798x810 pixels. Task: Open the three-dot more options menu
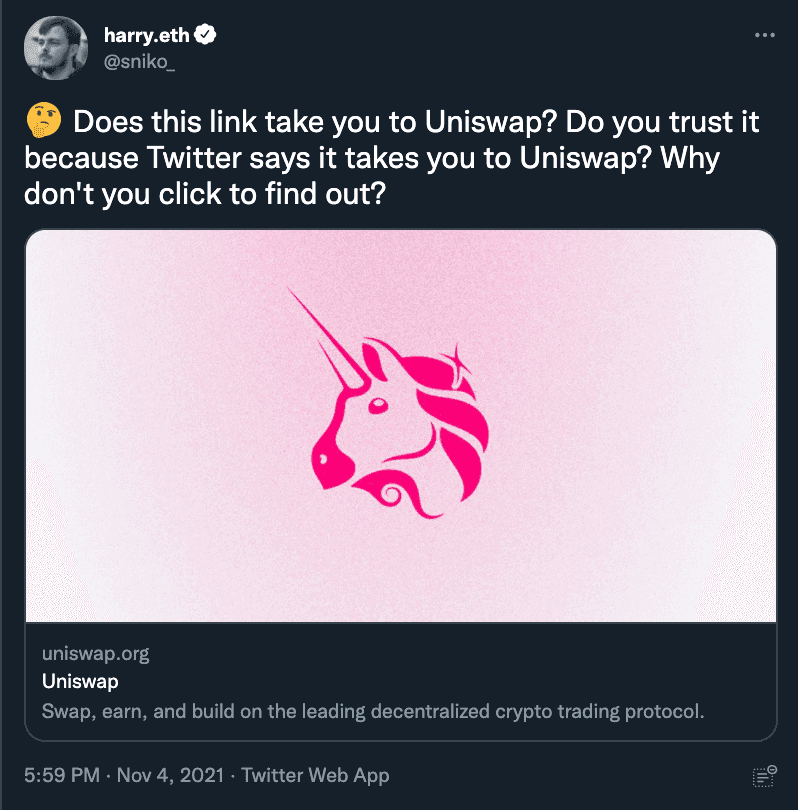tap(764, 35)
